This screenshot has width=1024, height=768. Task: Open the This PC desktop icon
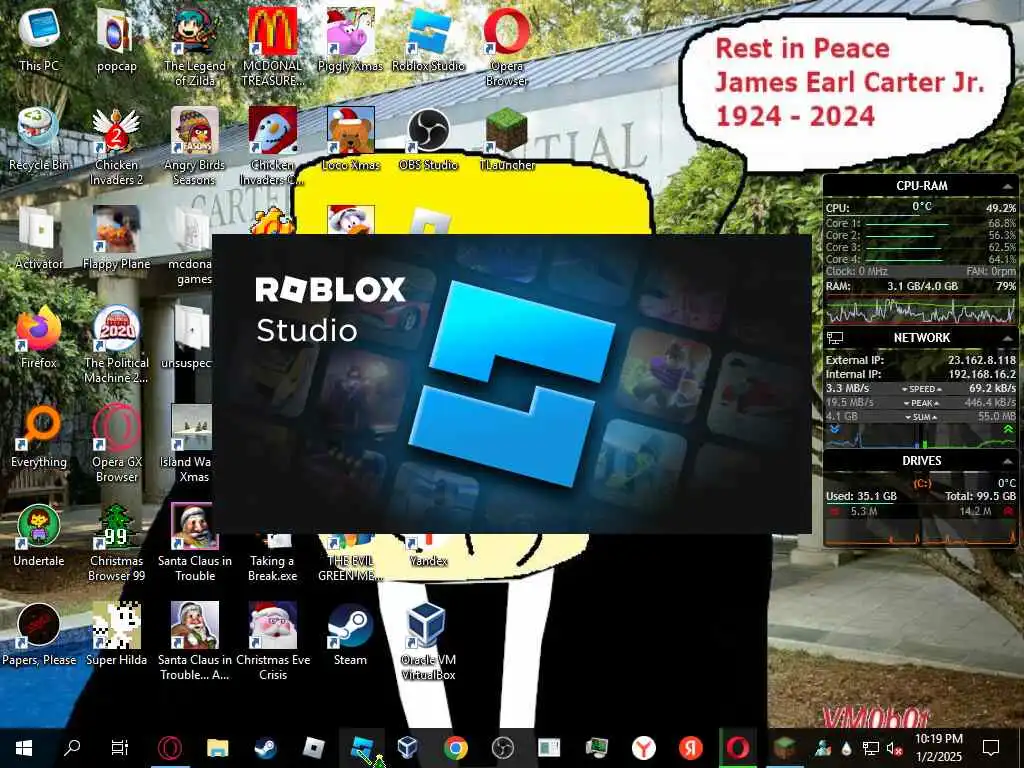click(39, 38)
